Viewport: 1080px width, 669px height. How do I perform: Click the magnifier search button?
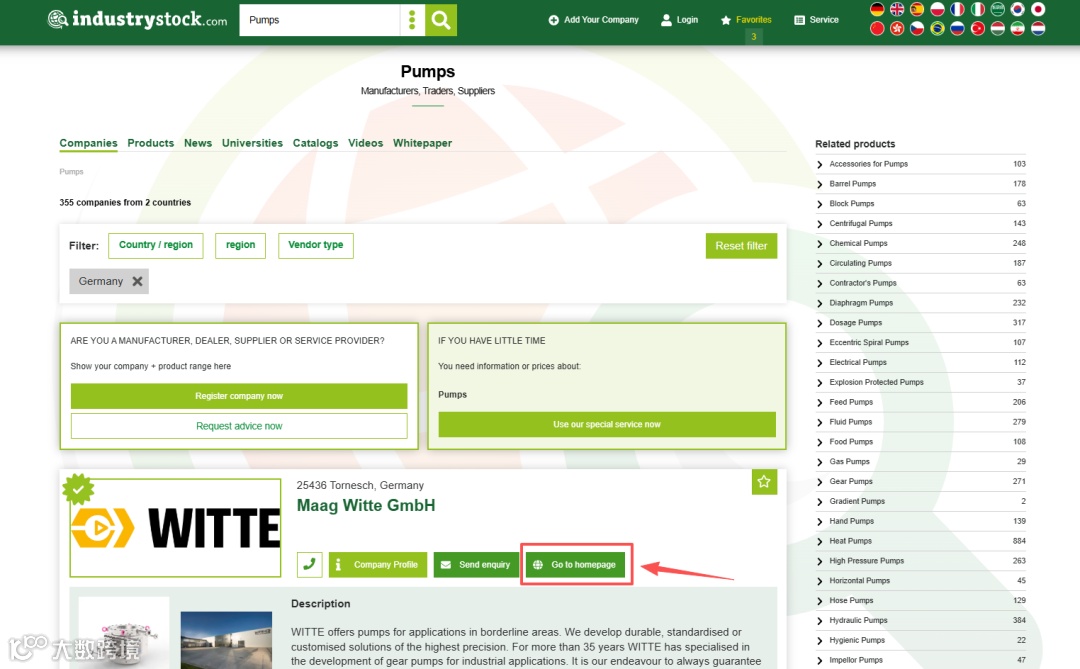[x=441, y=20]
